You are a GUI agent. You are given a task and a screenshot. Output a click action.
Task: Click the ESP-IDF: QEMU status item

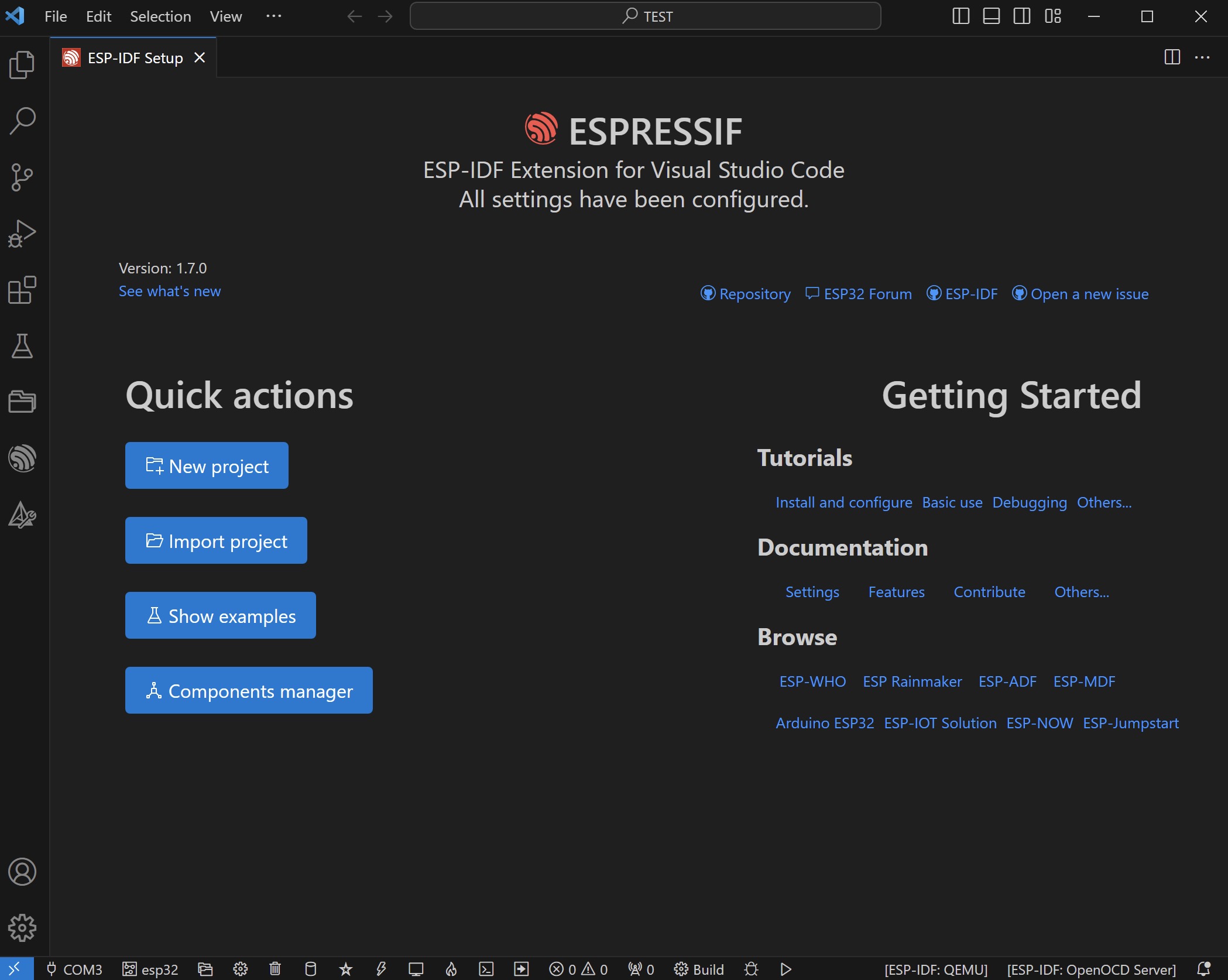tap(936, 969)
